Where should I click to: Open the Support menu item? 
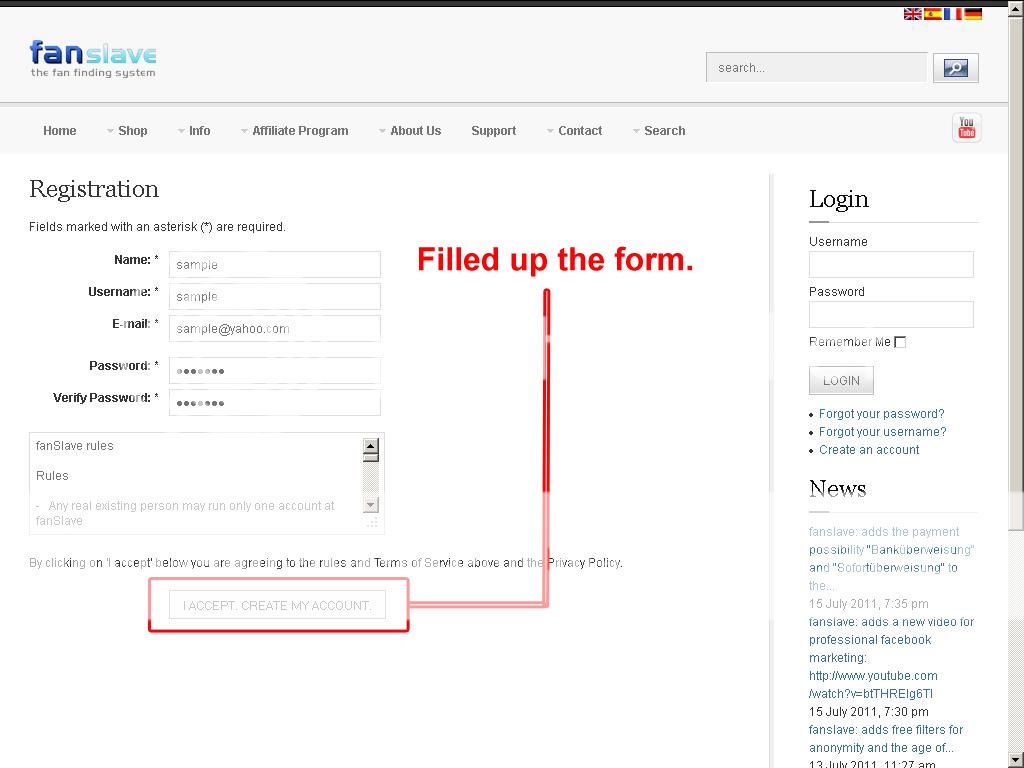(x=493, y=131)
